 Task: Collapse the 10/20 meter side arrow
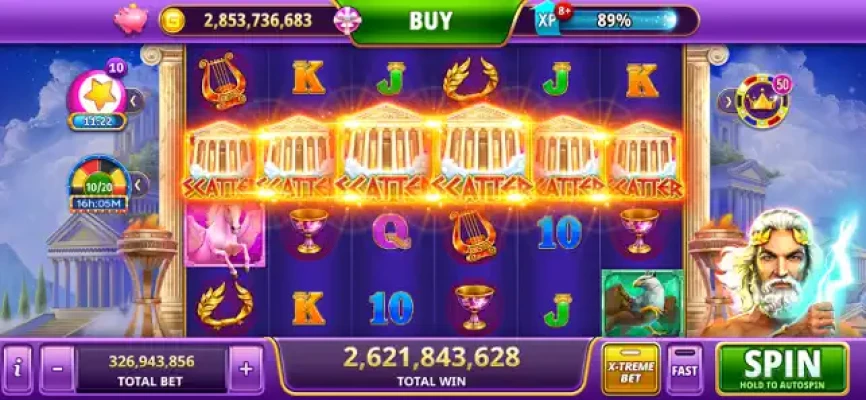(139, 184)
